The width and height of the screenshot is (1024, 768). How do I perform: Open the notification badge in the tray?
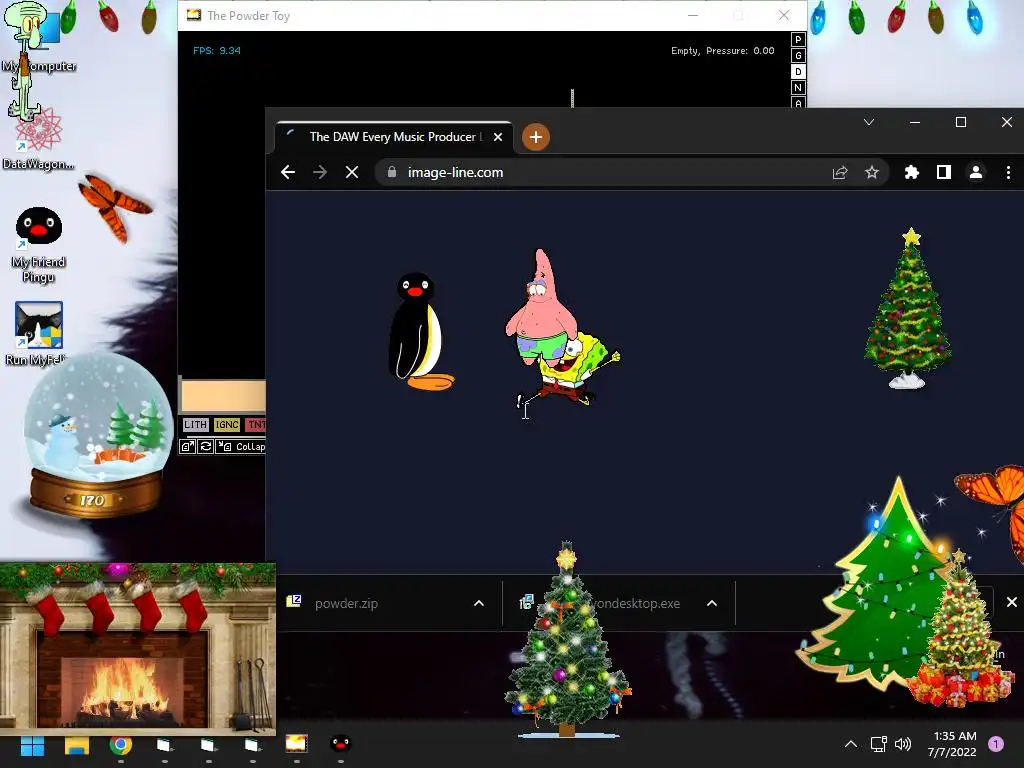[x=996, y=744]
